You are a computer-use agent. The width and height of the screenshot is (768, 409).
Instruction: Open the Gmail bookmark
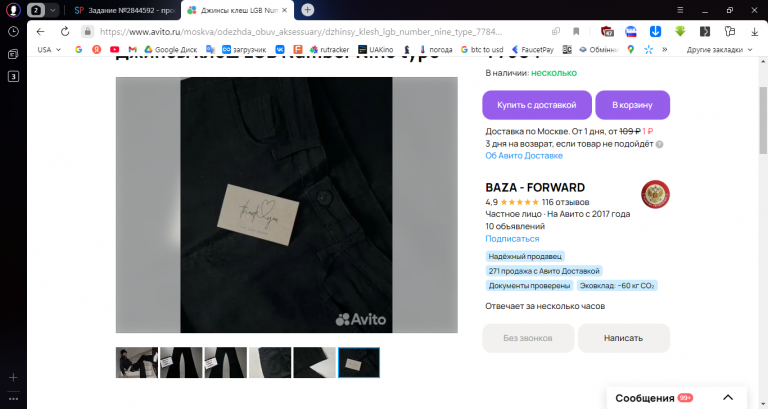(132, 49)
